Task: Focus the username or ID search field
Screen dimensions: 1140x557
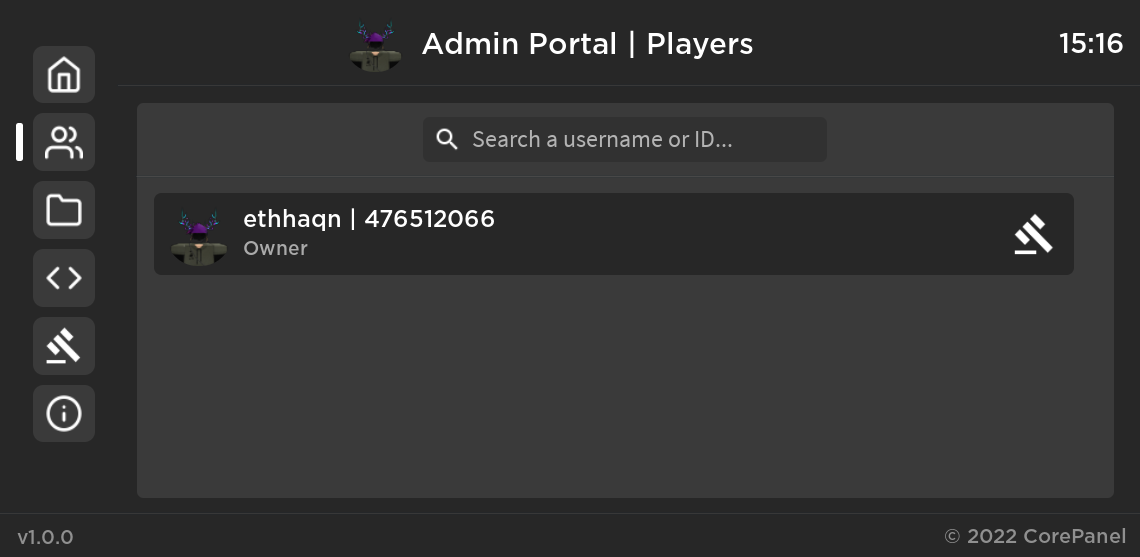Action: [x=625, y=140]
